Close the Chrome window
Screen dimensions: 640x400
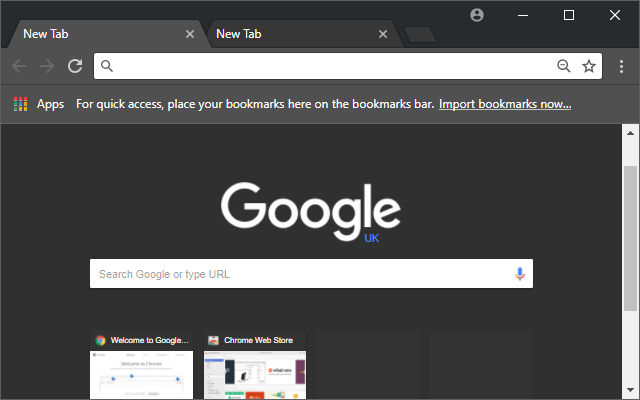coord(615,15)
